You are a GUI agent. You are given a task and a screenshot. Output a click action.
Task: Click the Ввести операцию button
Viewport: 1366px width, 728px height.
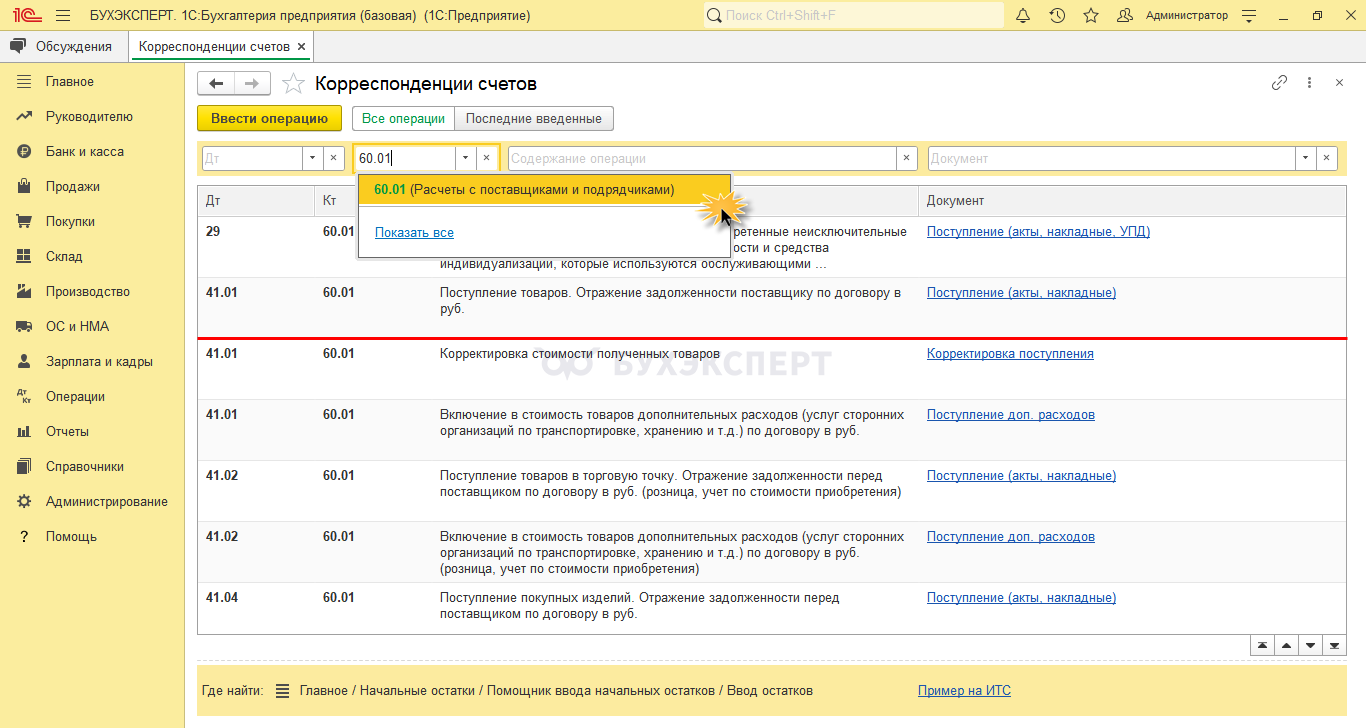(x=269, y=118)
